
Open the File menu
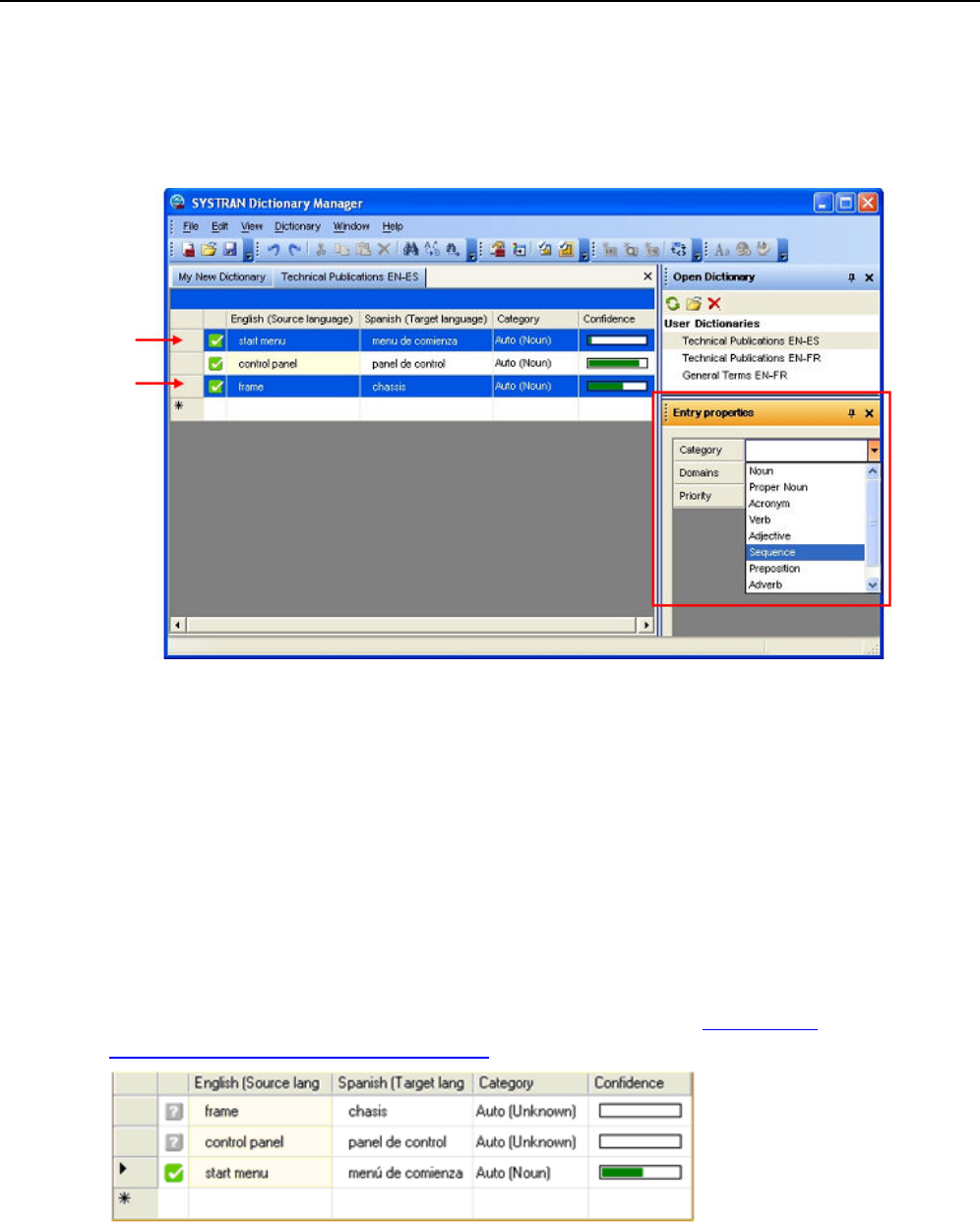click(191, 226)
